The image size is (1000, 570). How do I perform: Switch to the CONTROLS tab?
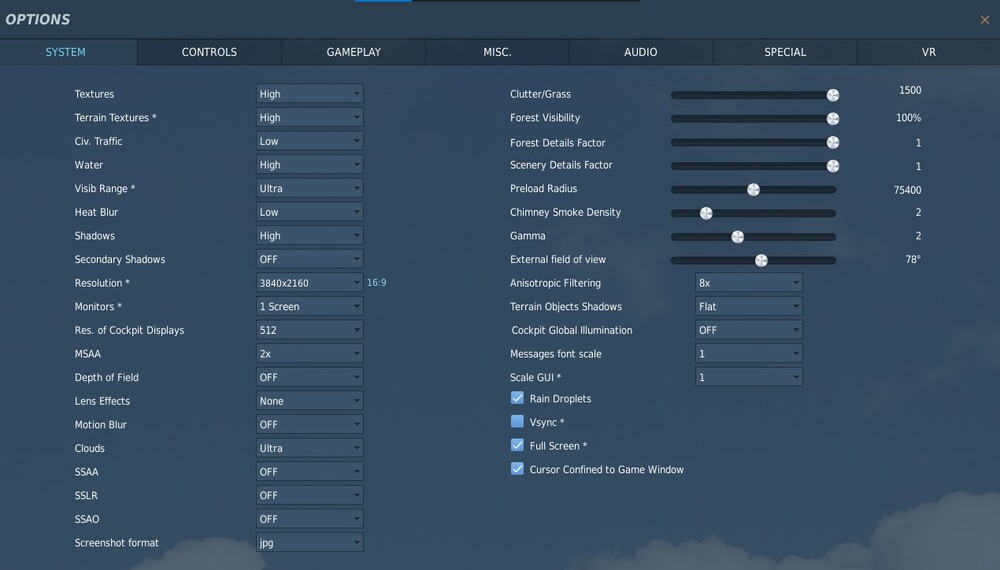click(209, 52)
